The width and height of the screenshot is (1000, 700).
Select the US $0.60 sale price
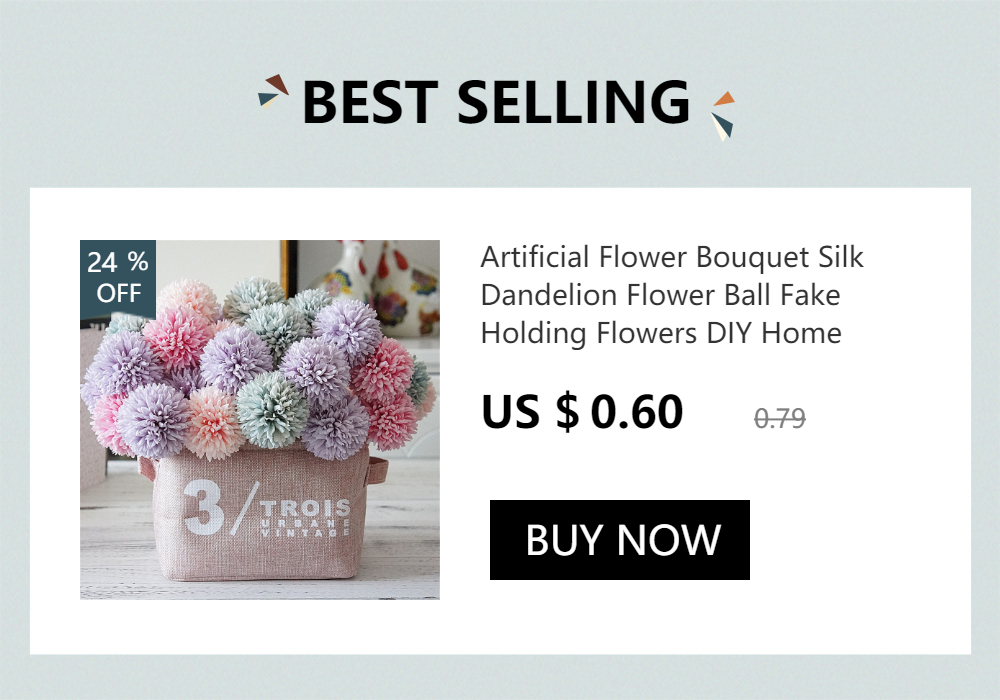point(582,412)
